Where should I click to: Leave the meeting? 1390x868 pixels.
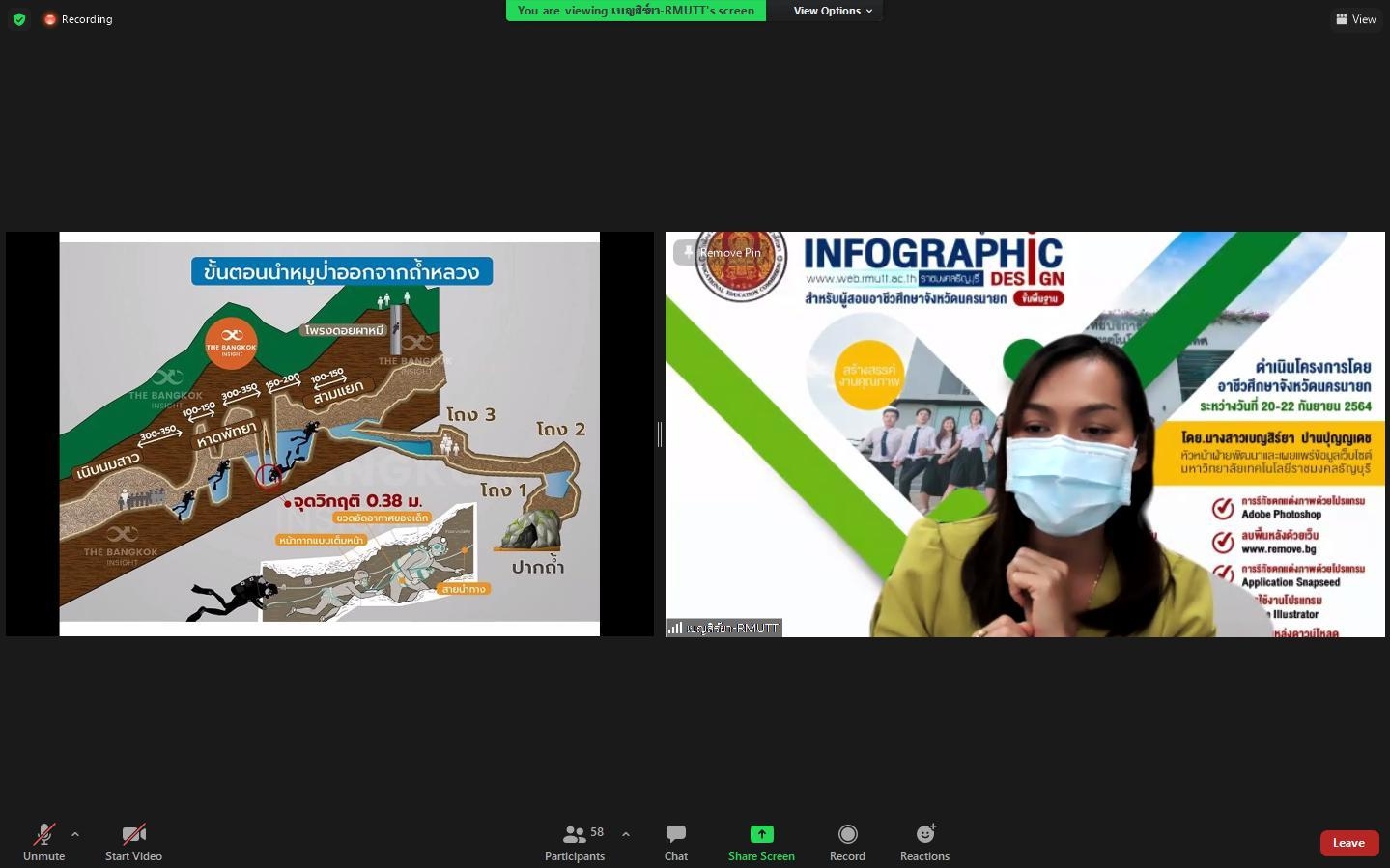1348,843
